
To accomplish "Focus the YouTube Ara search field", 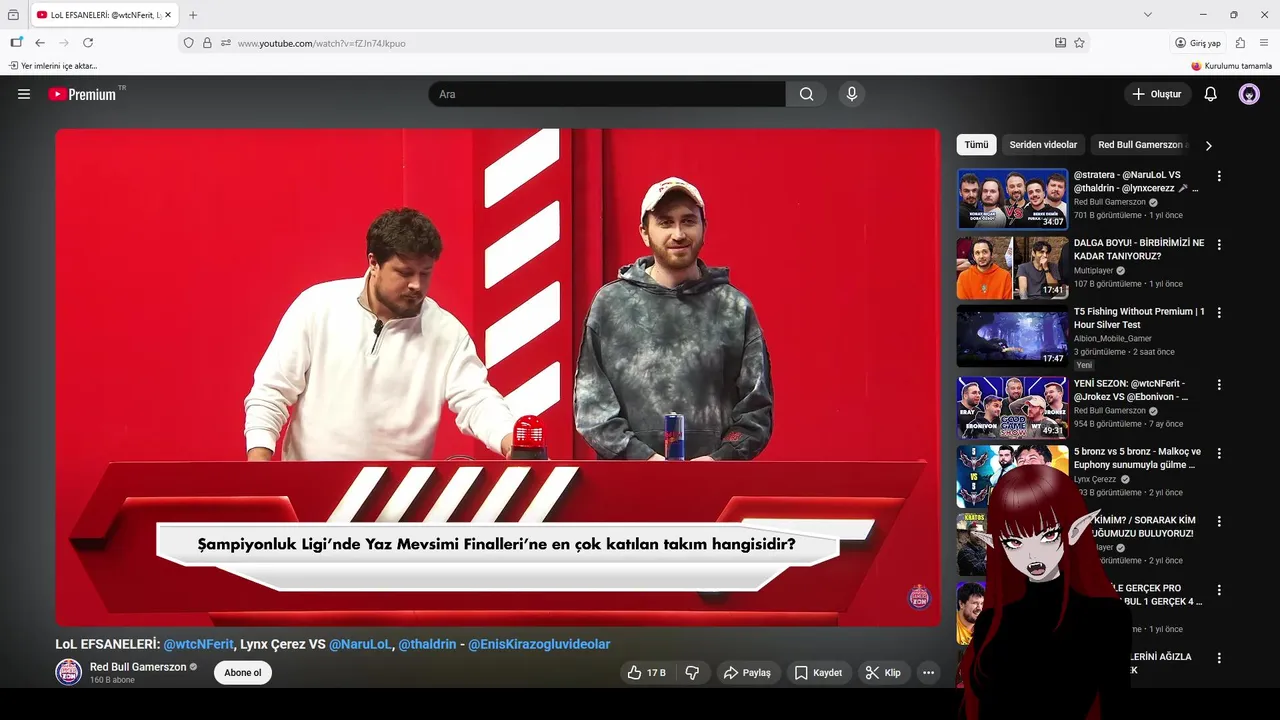I will (x=607, y=94).
